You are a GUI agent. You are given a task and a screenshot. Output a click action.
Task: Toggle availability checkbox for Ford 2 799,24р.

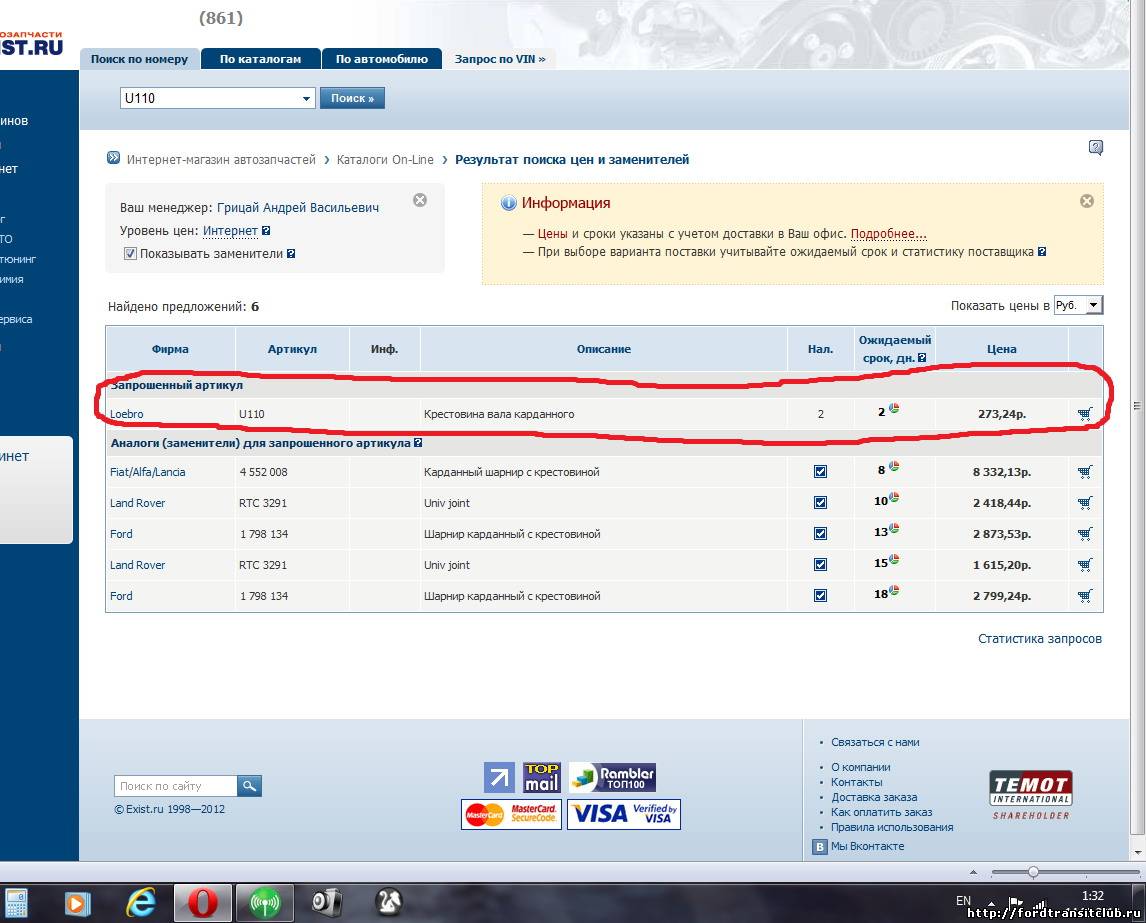820,596
